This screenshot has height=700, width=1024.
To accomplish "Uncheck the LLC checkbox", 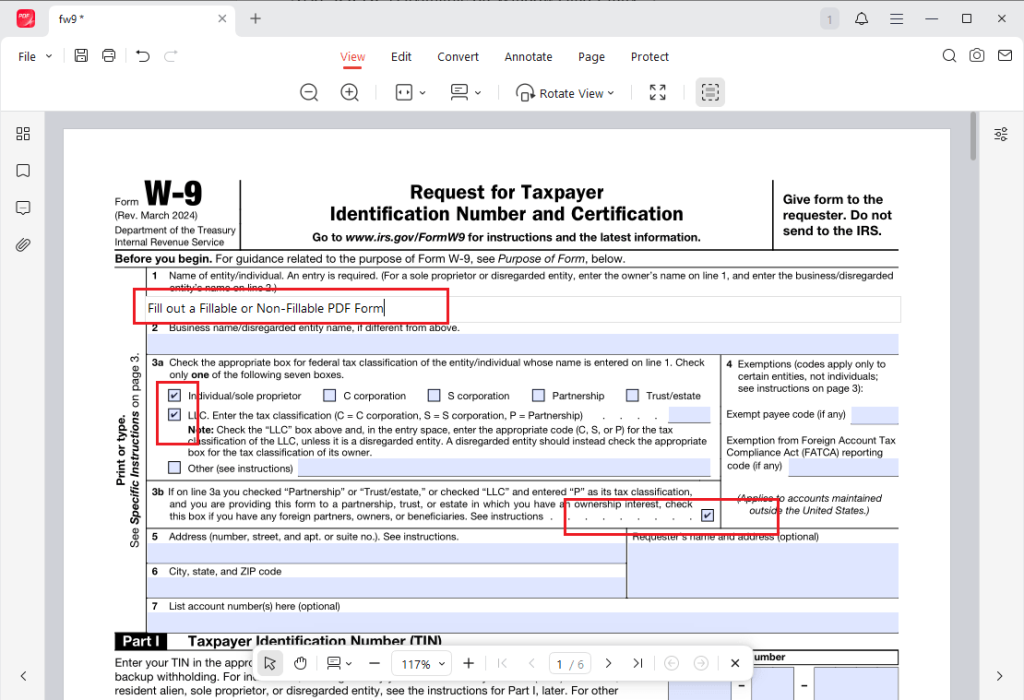I will (174, 415).
